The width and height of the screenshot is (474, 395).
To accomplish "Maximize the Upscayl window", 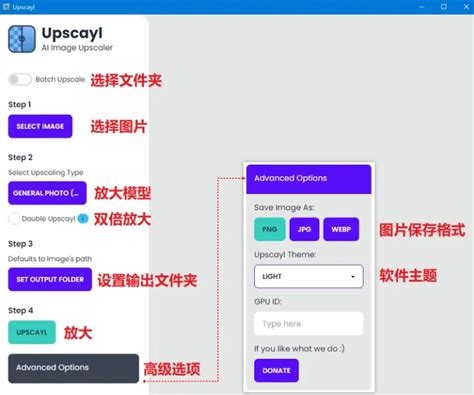I will (444, 7).
